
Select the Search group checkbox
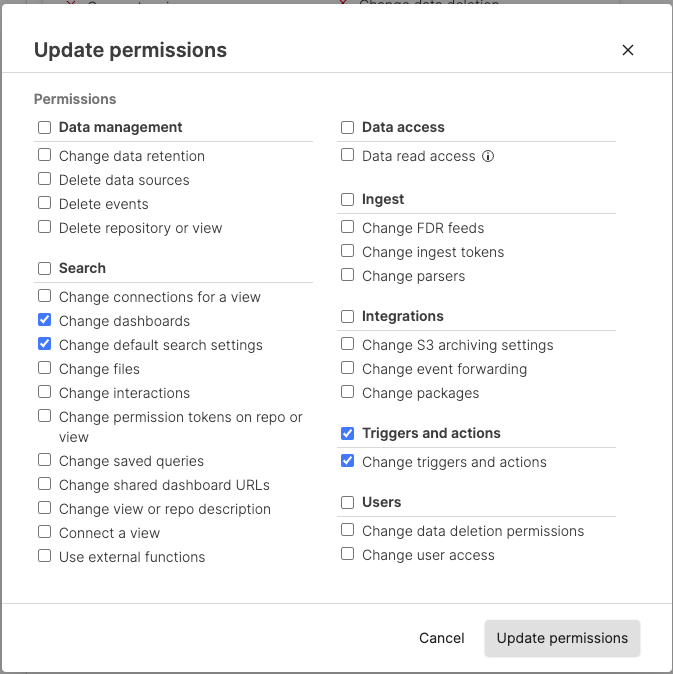point(44,268)
